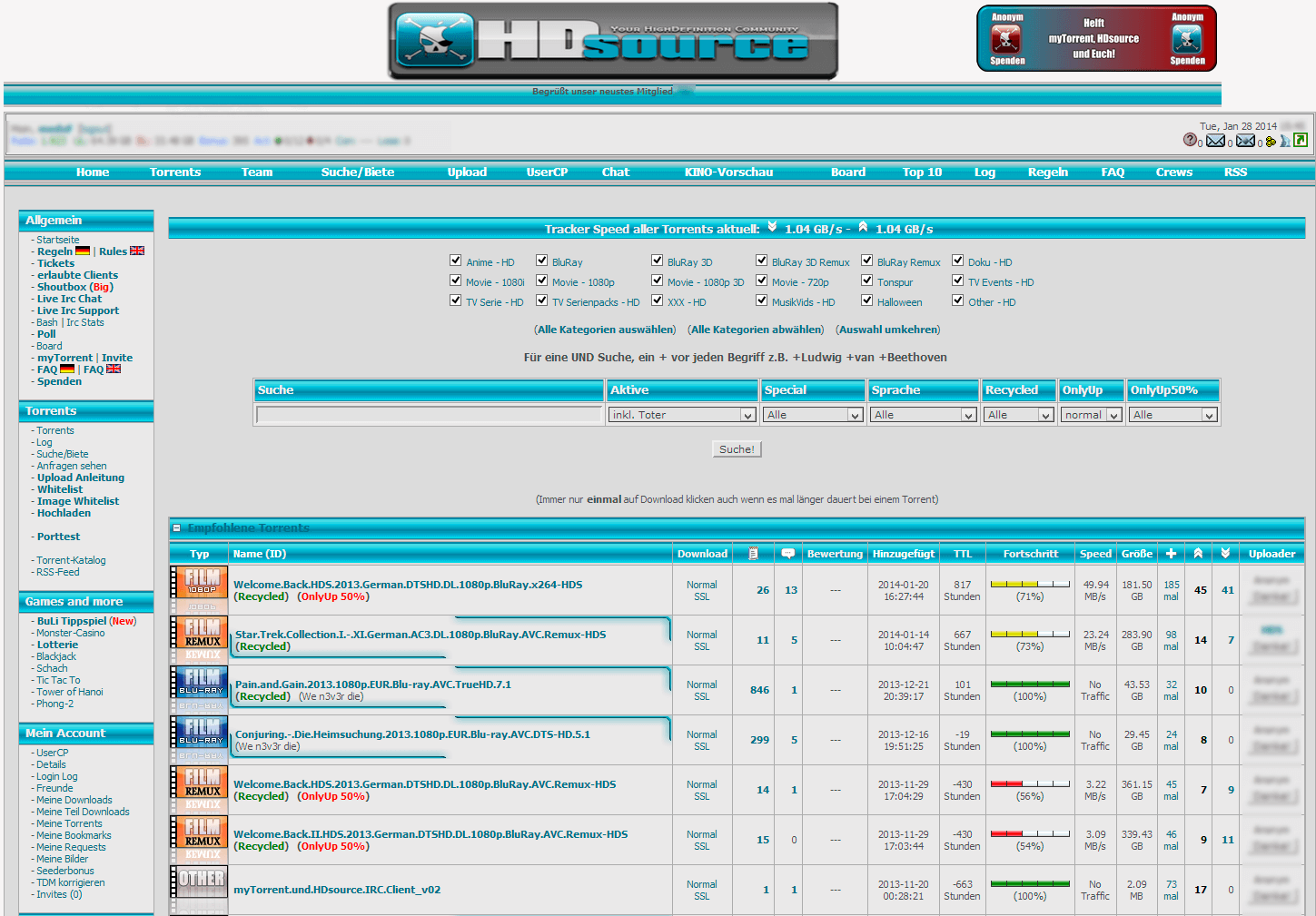Image resolution: width=1316 pixels, height=916 pixels.
Task: Sort by seeders up-arrow column icon
Action: click(1198, 554)
